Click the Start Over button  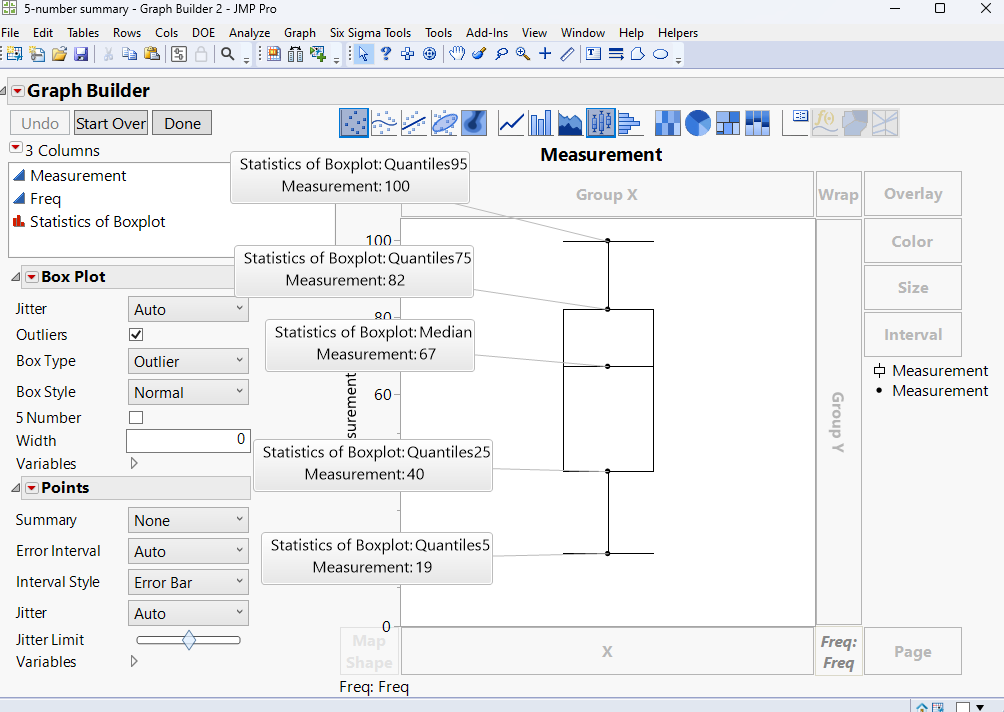pyautogui.click(x=110, y=124)
